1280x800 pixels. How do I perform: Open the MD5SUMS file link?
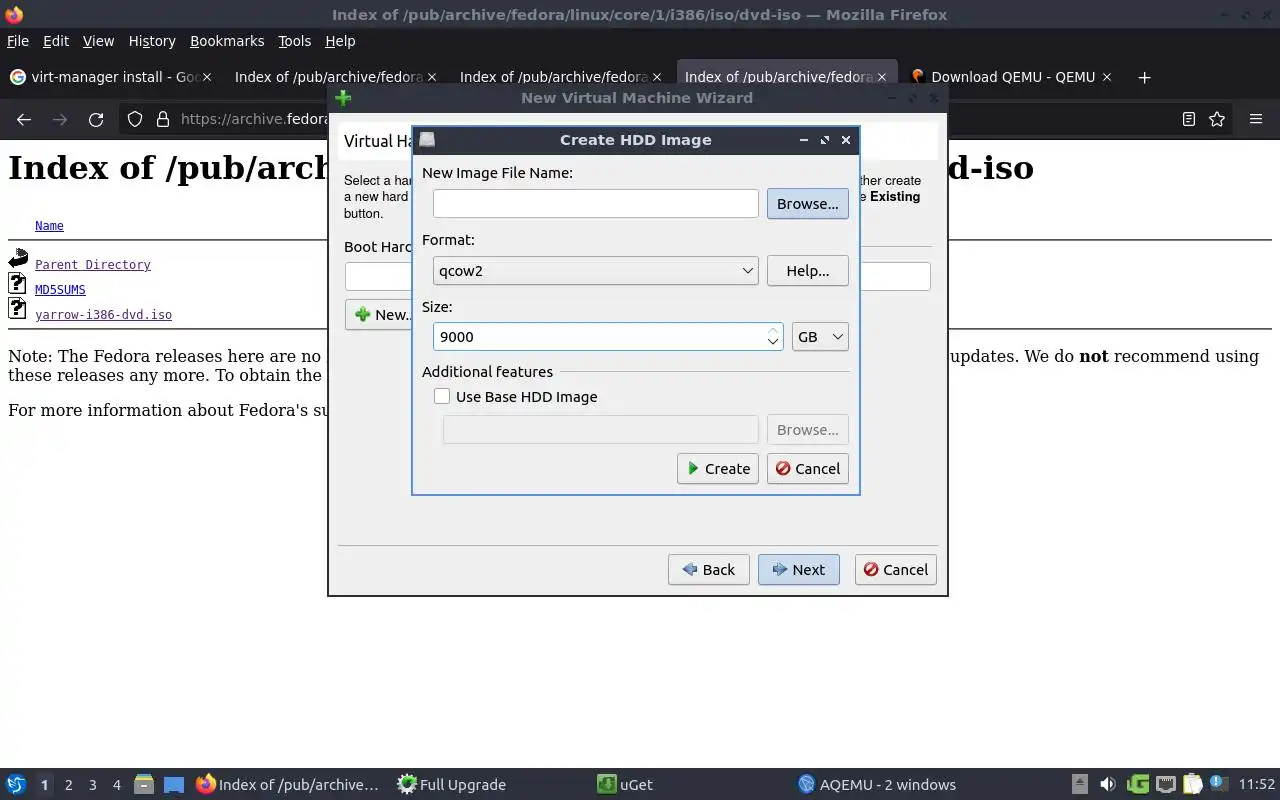[60, 290]
